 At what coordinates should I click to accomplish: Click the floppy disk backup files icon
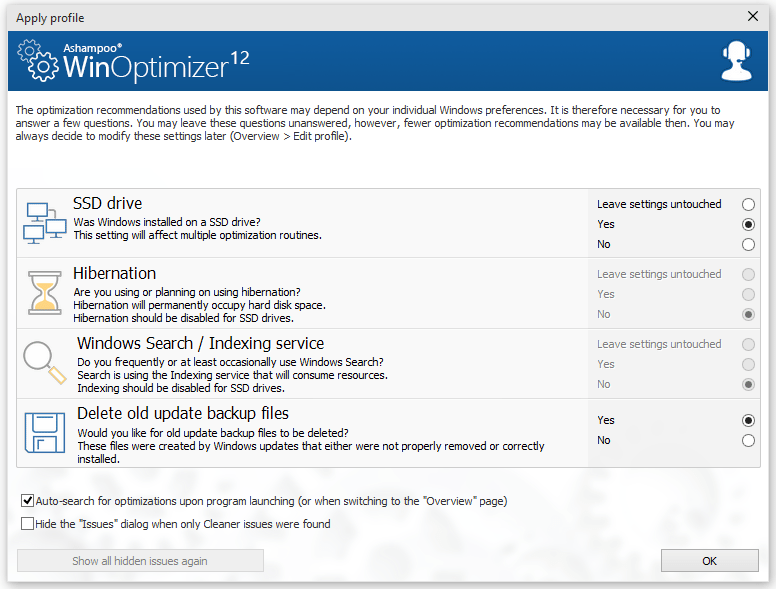click(x=45, y=432)
